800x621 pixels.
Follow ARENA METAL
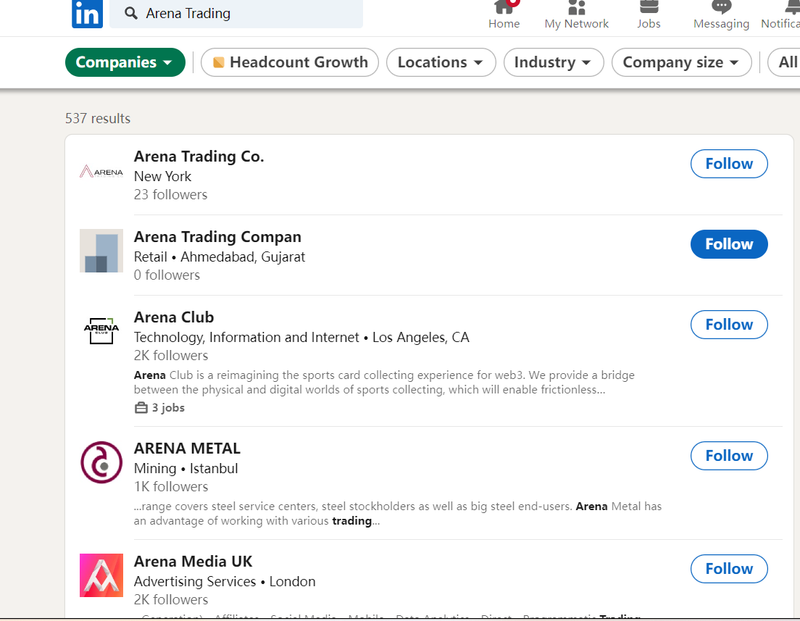pyautogui.click(x=729, y=456)
